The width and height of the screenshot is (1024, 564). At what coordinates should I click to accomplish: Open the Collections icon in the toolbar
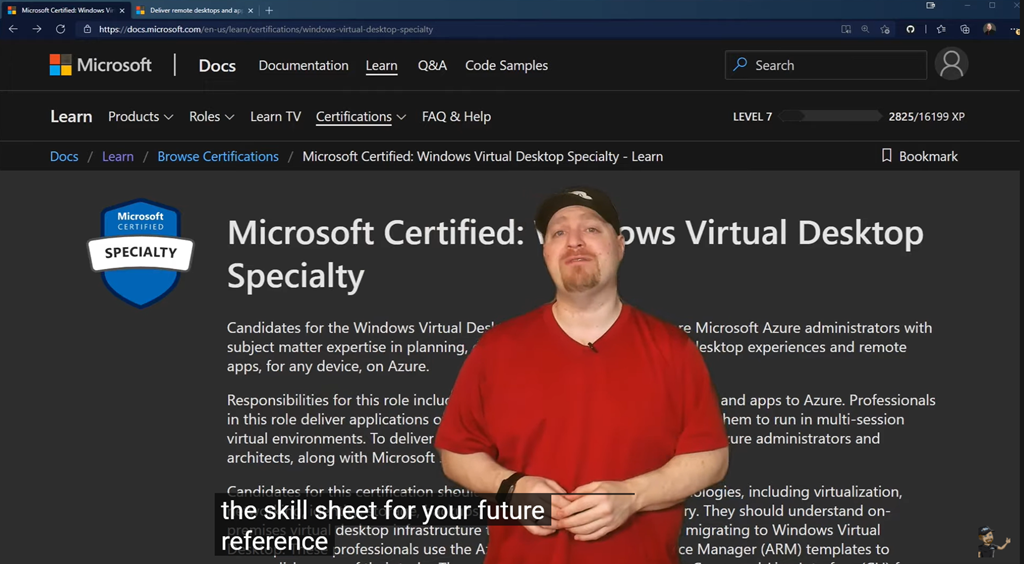[964, 29]
